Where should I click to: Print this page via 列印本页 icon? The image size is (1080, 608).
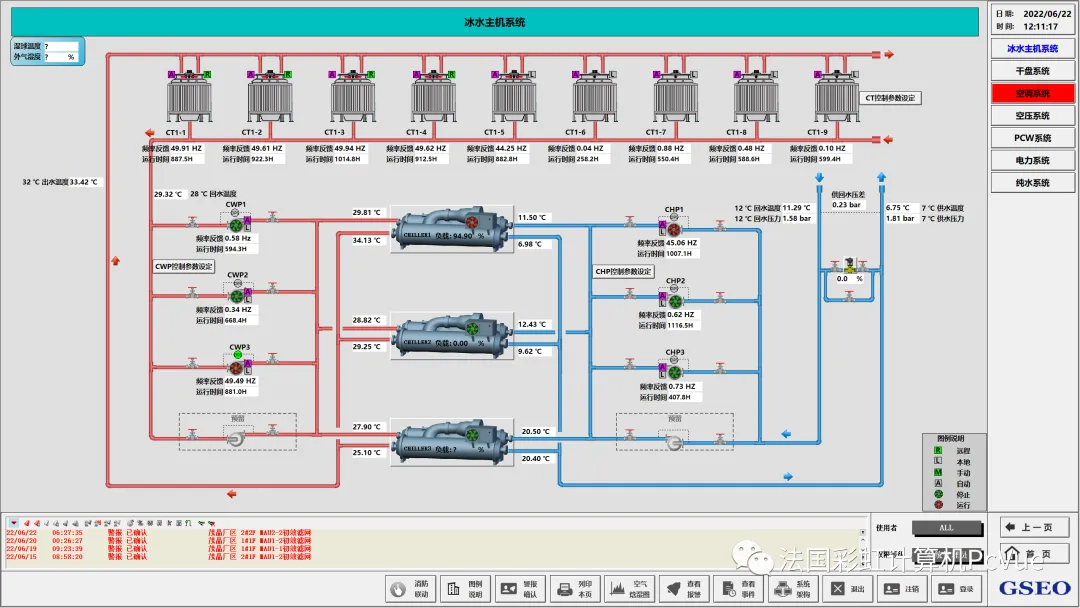[x=574, y=589]
